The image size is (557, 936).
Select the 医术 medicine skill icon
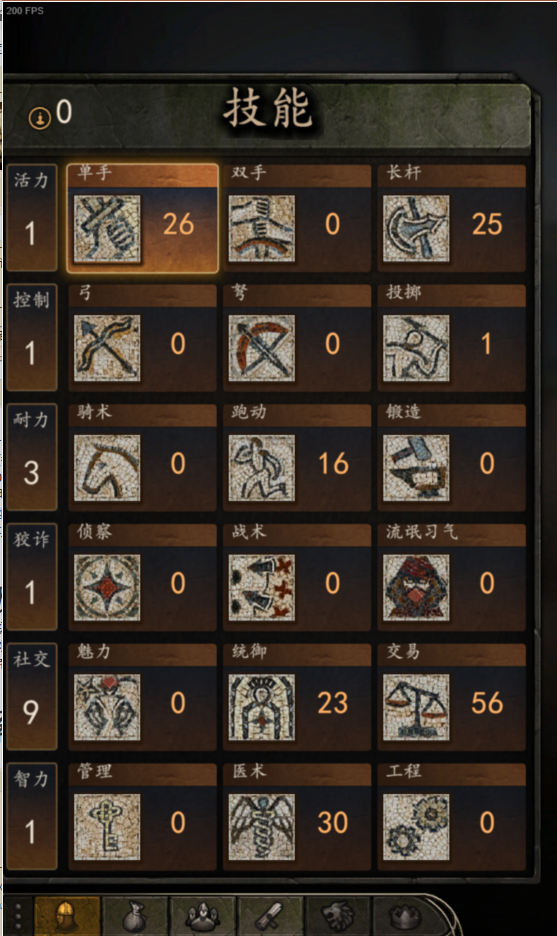point(261,827)
